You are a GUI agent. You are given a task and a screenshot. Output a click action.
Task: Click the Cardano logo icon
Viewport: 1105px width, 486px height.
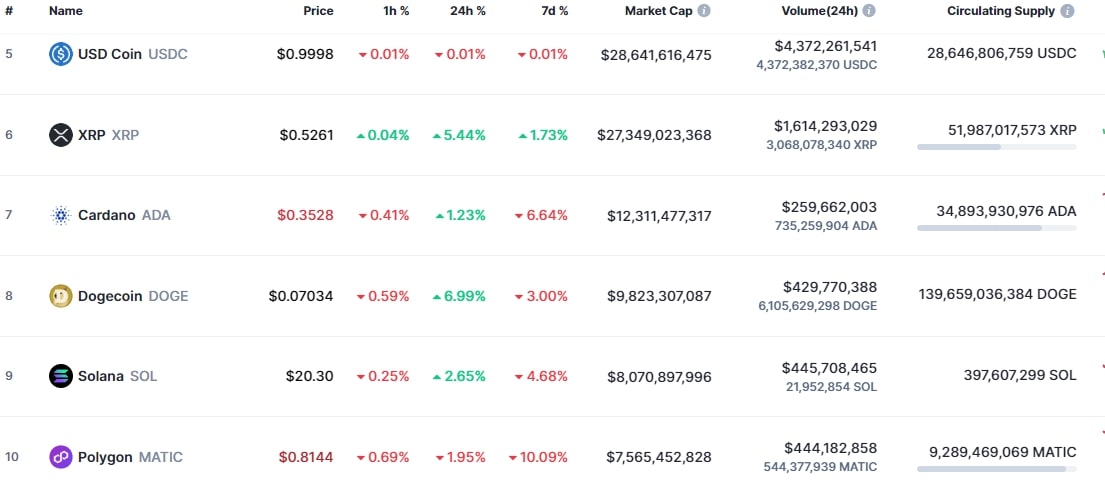[61, 215]
